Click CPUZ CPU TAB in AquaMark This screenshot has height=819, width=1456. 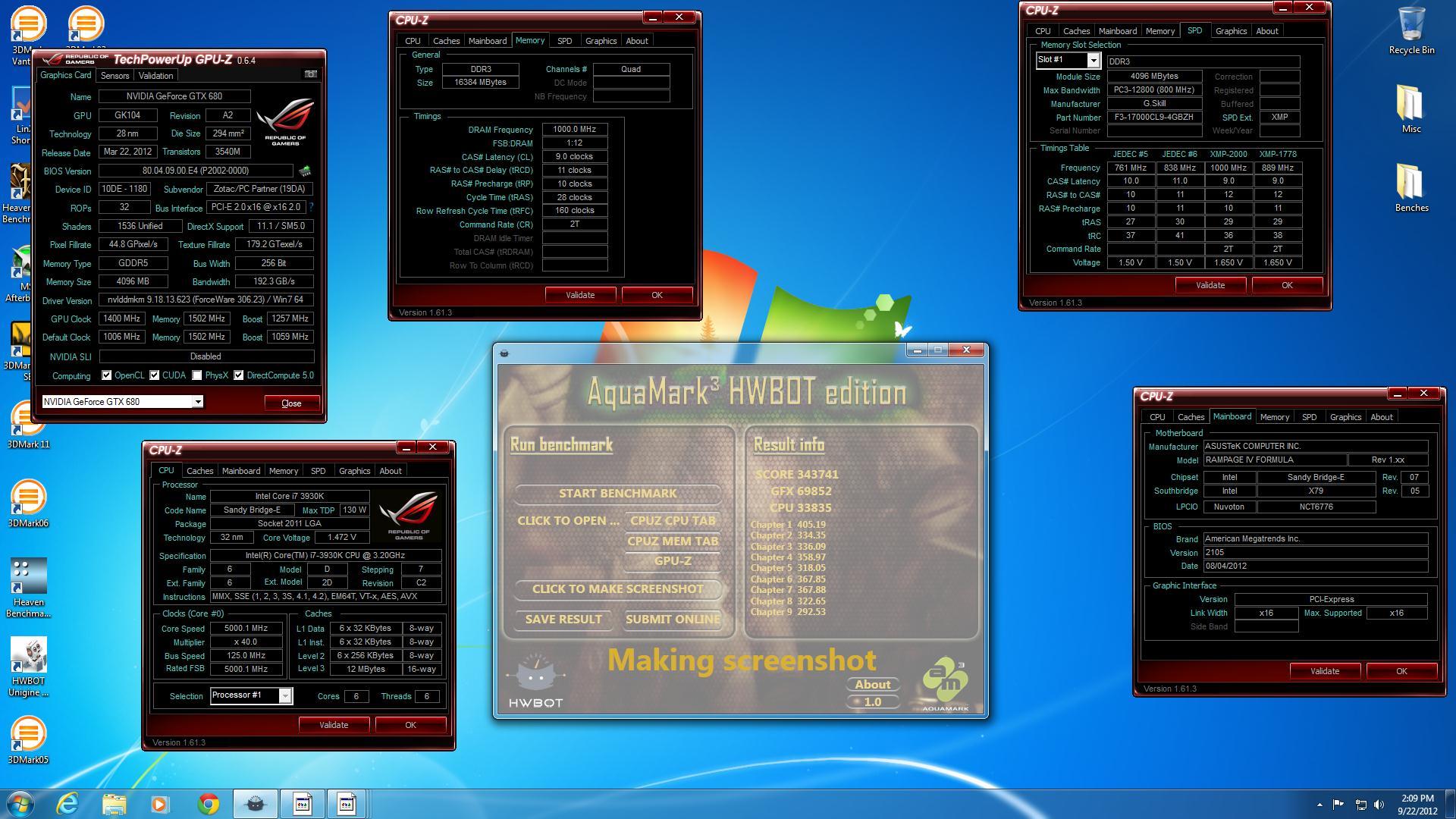673,521
